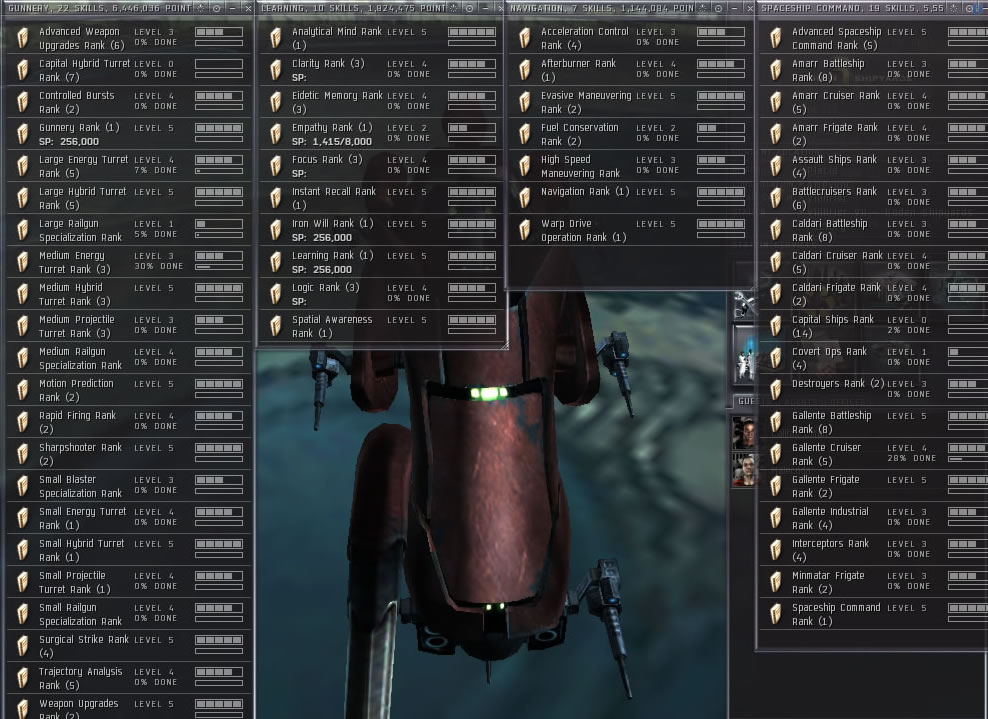The height and width of the screenshot is (719, 988).
Task: Click the Spatial Awareness skill book icon
Action: click(x=275, y=326)
